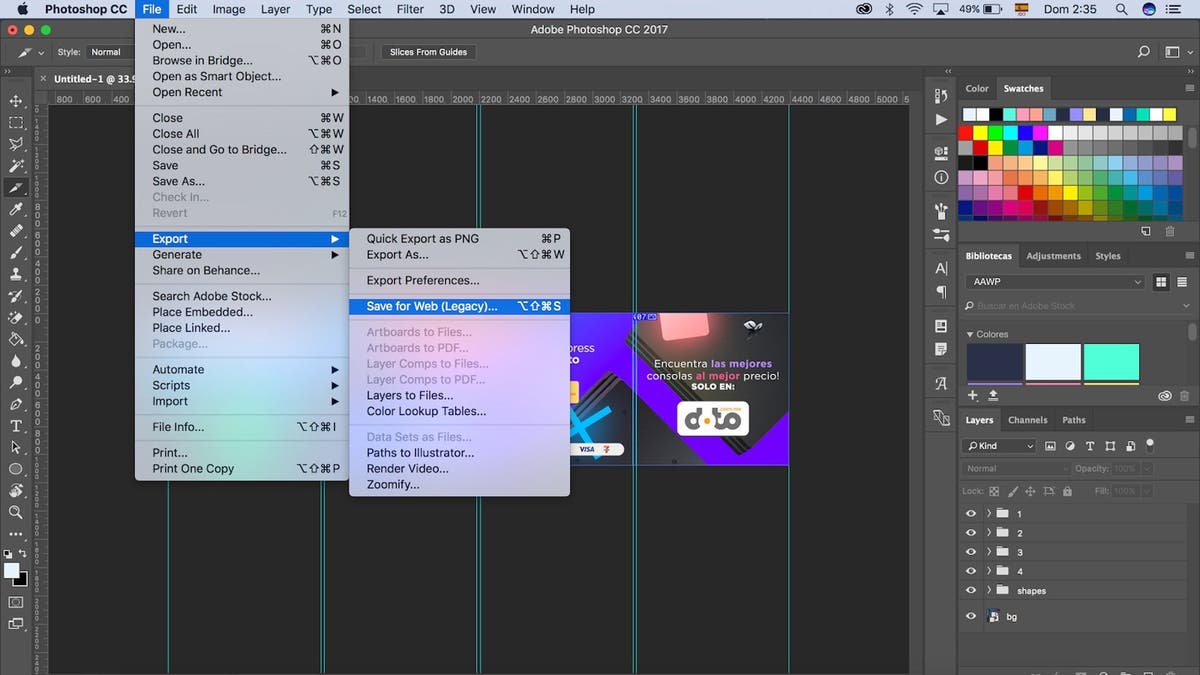Image resolution: width=1200 pixels, height=675 pixels.
Task: Click the lock icon in the layers Lock bar
Action: (x=1067, y=491)
